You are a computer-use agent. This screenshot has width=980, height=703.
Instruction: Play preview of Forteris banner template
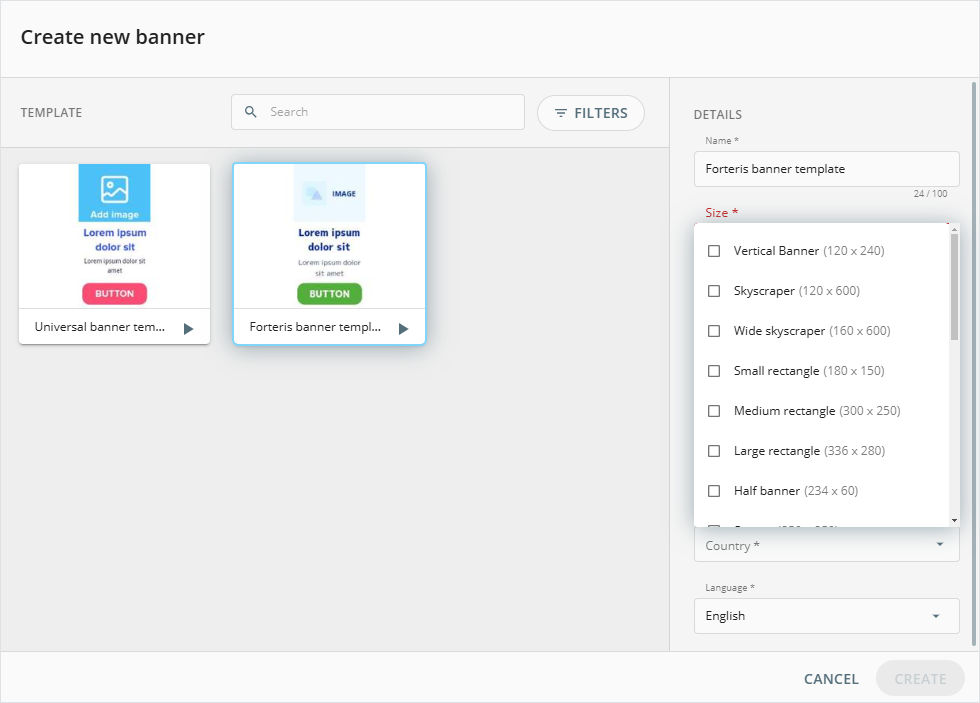tap(403, 328)
